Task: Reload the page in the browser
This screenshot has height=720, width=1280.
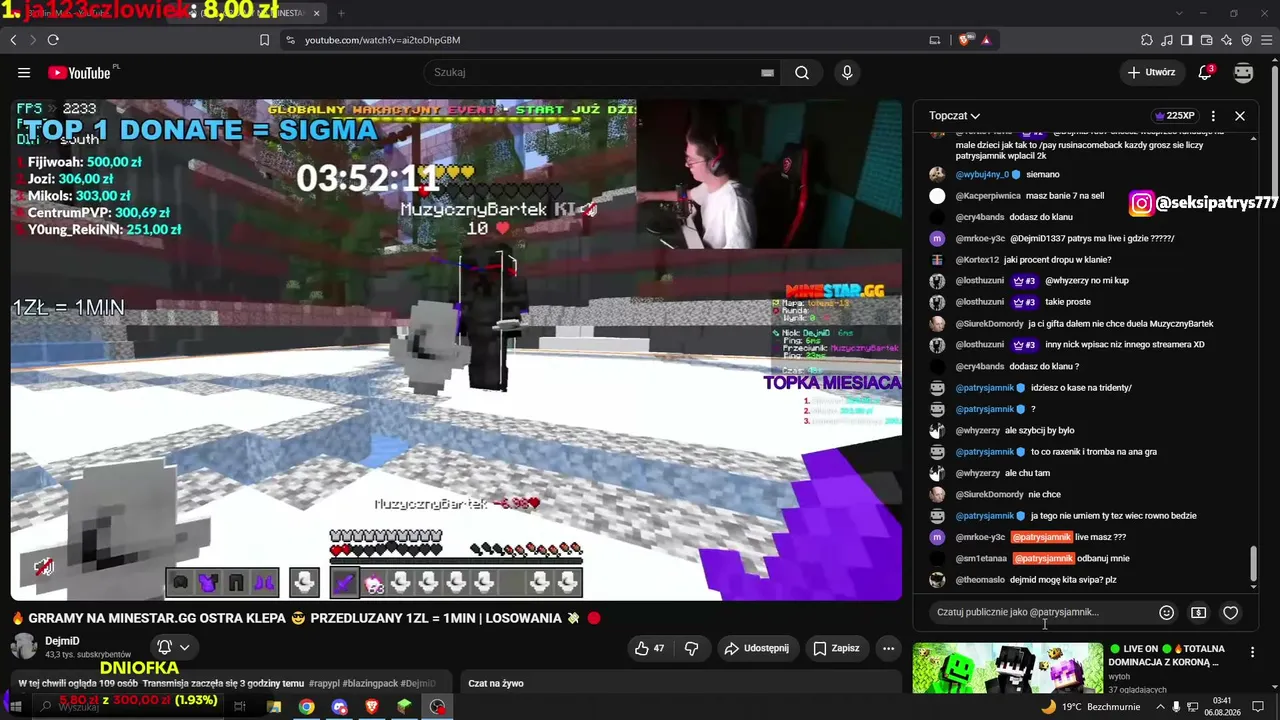Action: (x=53, y=40)
